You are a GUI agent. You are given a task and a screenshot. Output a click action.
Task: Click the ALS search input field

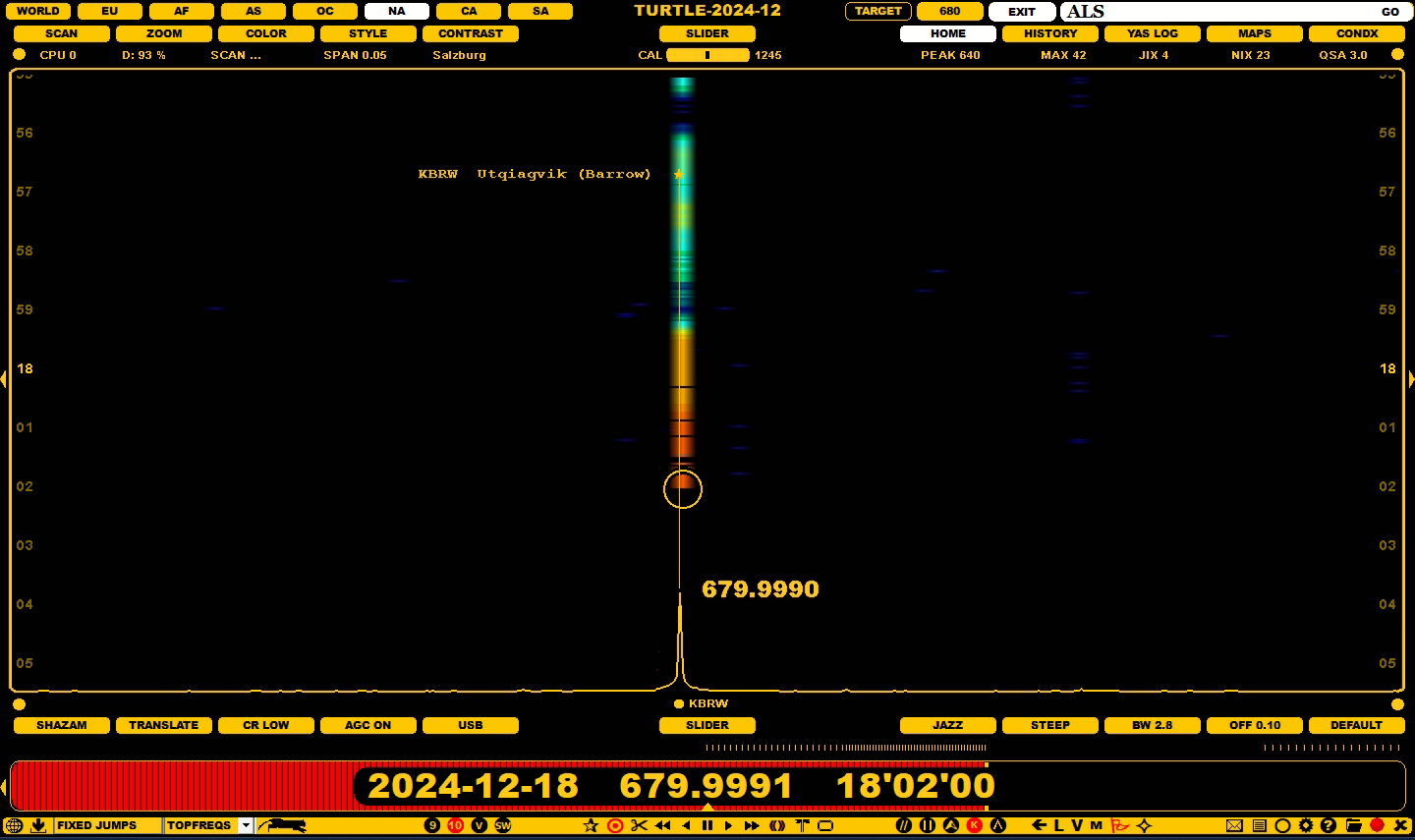(1218, 12)
